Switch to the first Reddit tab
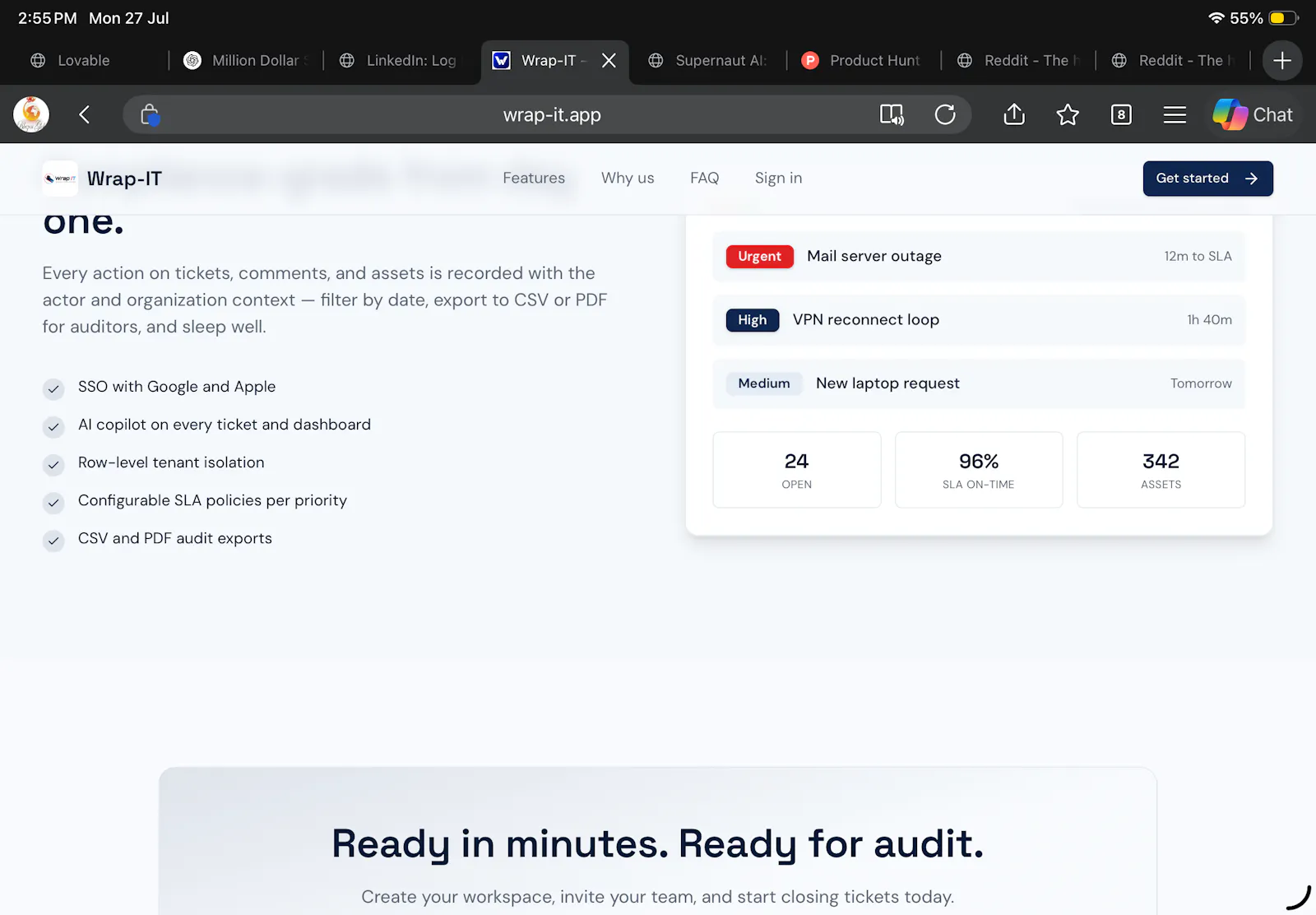Screen dimensions: 1316x915 pos(1018,60)
